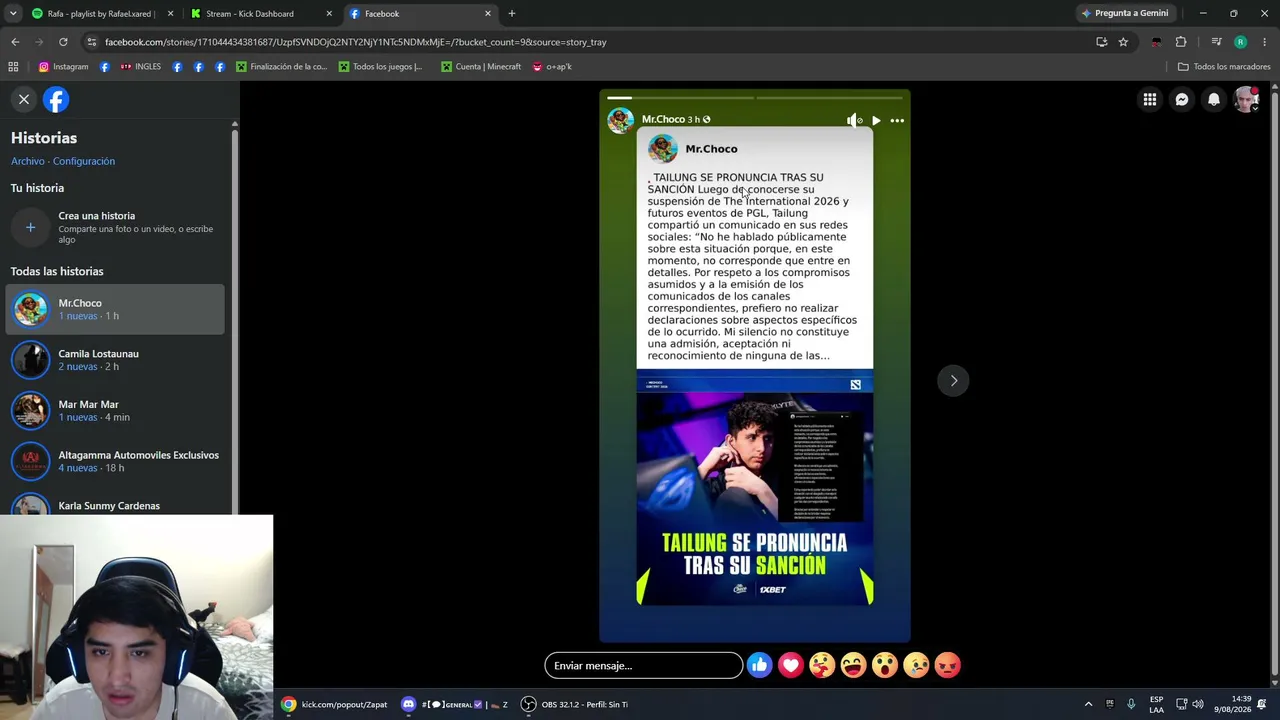
Task: Select the Facebook browser tab
Action: click(x=420, y=13)
